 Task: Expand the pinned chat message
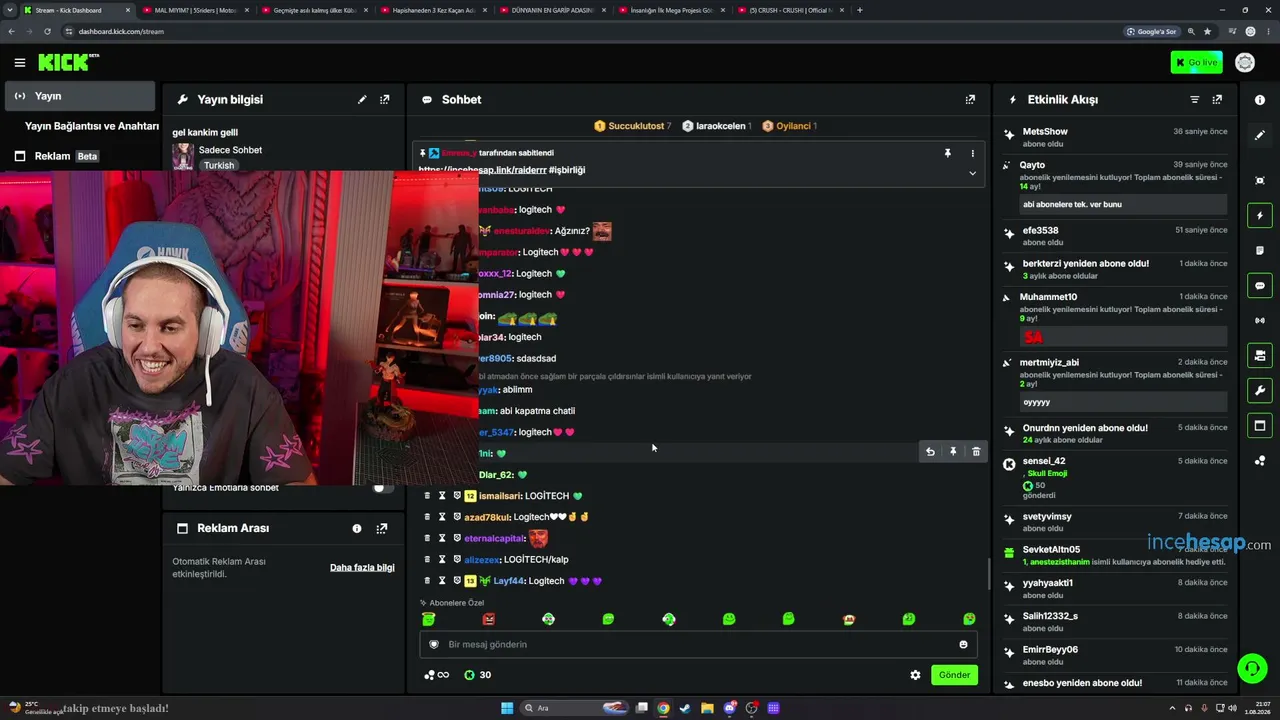(972, 173)
